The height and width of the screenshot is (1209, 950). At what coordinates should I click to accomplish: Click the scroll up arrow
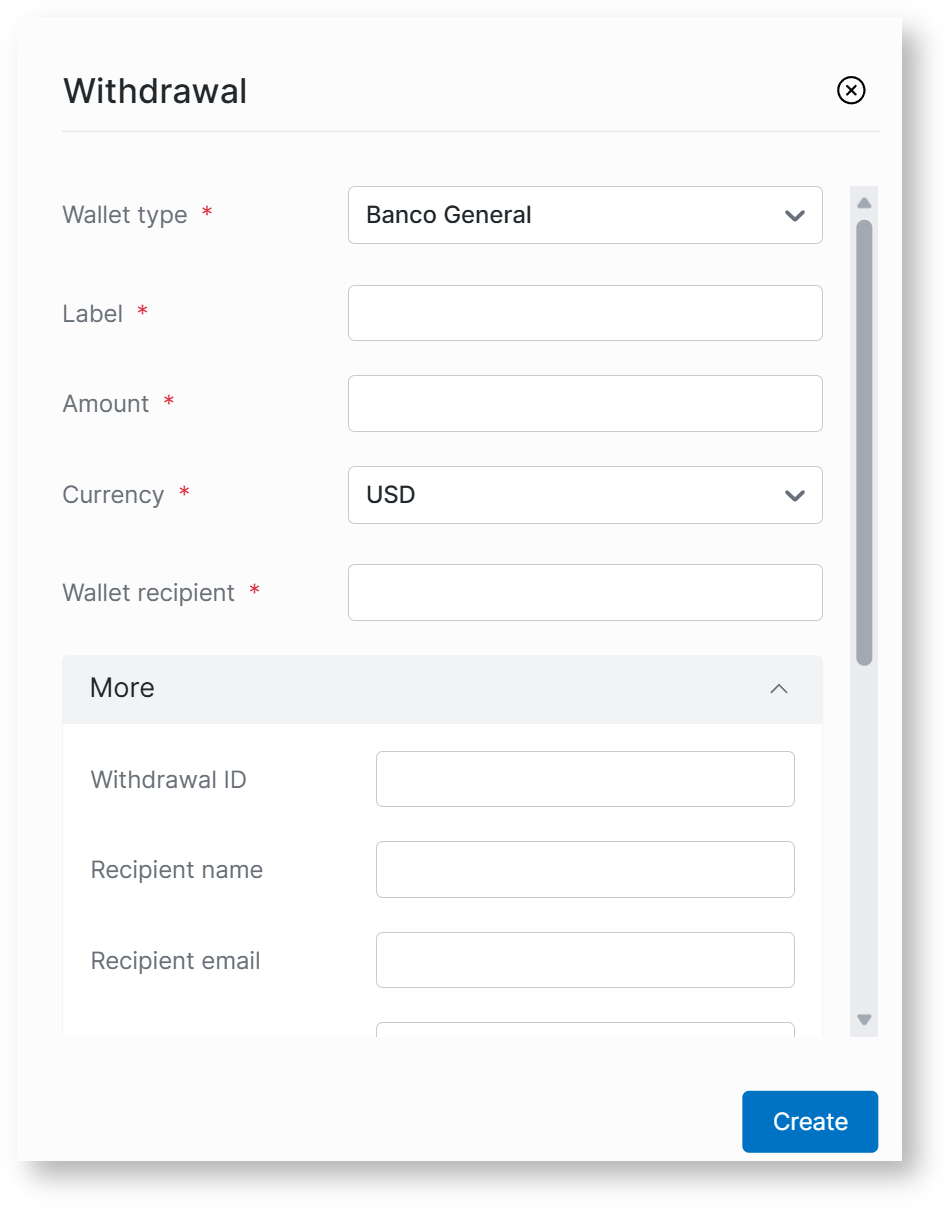[864, 203]
